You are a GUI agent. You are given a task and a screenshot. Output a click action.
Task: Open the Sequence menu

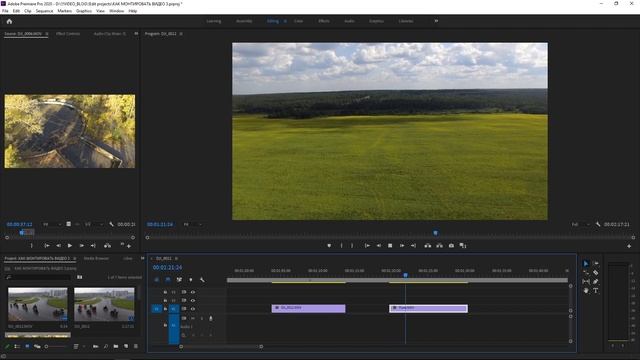44,11
